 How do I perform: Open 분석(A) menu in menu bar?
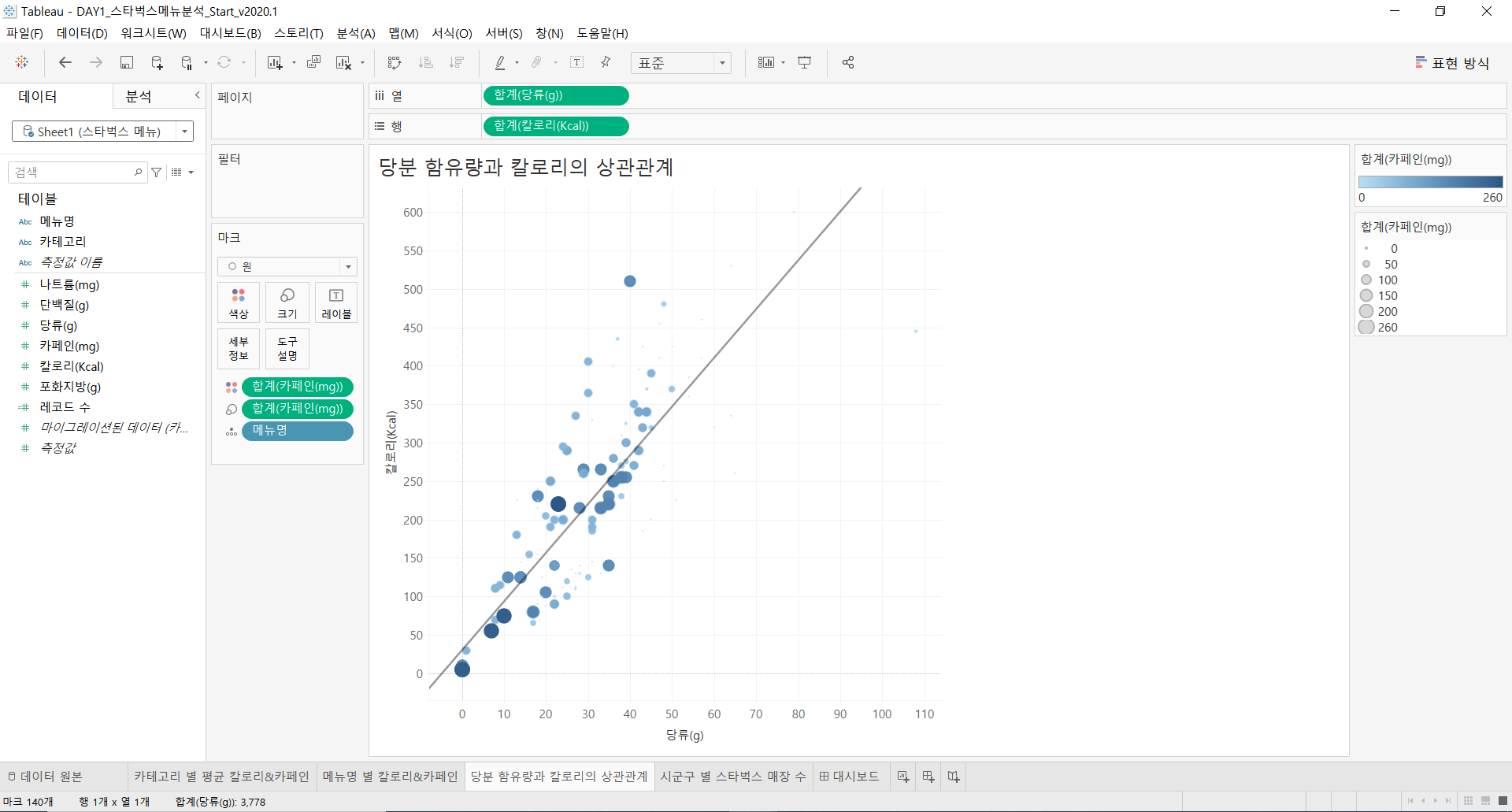356,33
